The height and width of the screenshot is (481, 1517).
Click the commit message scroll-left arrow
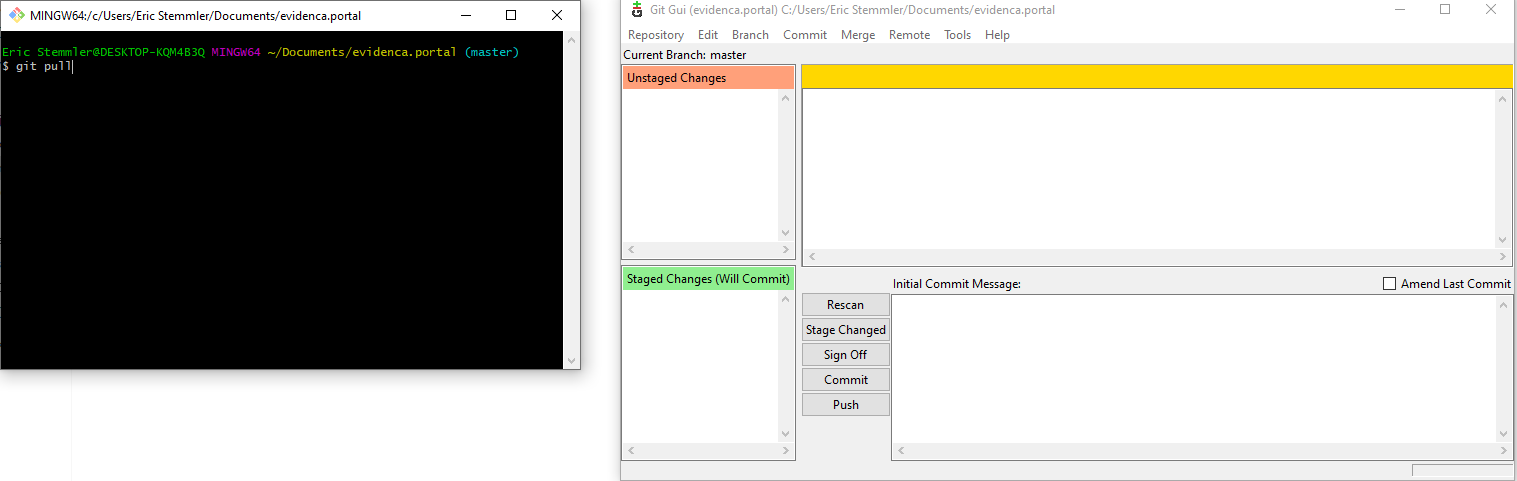[899, 452]
